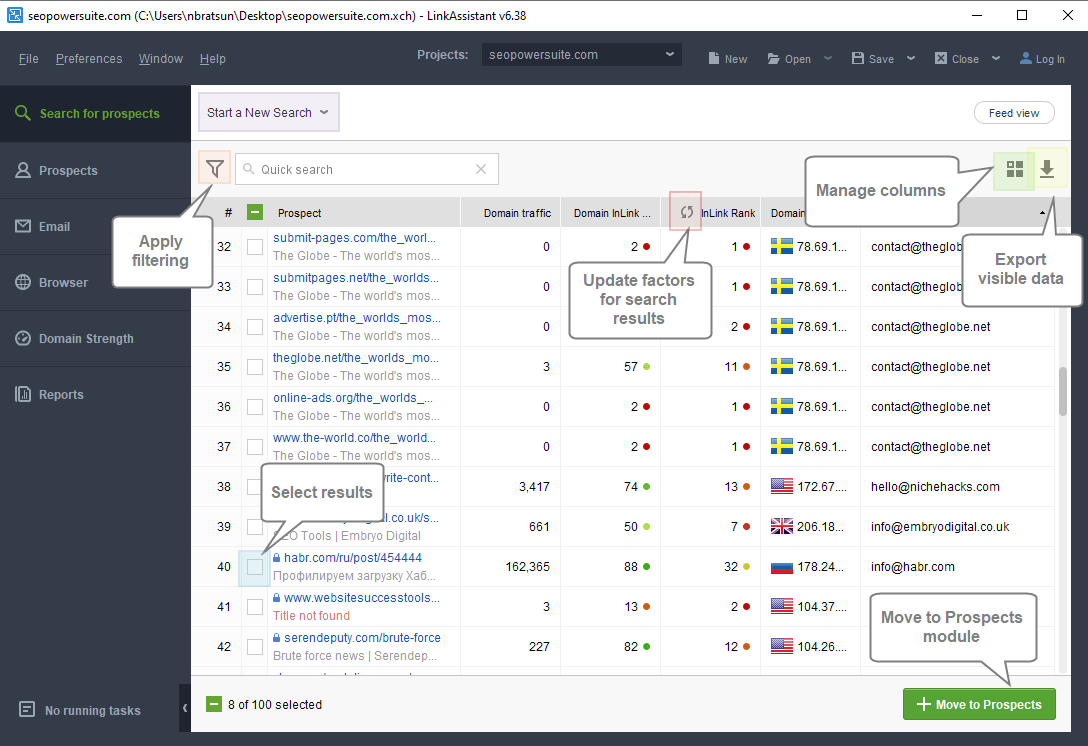Check the checkbox for row 37
Viewport: 1088px width, 746px height.
(255, 446)
